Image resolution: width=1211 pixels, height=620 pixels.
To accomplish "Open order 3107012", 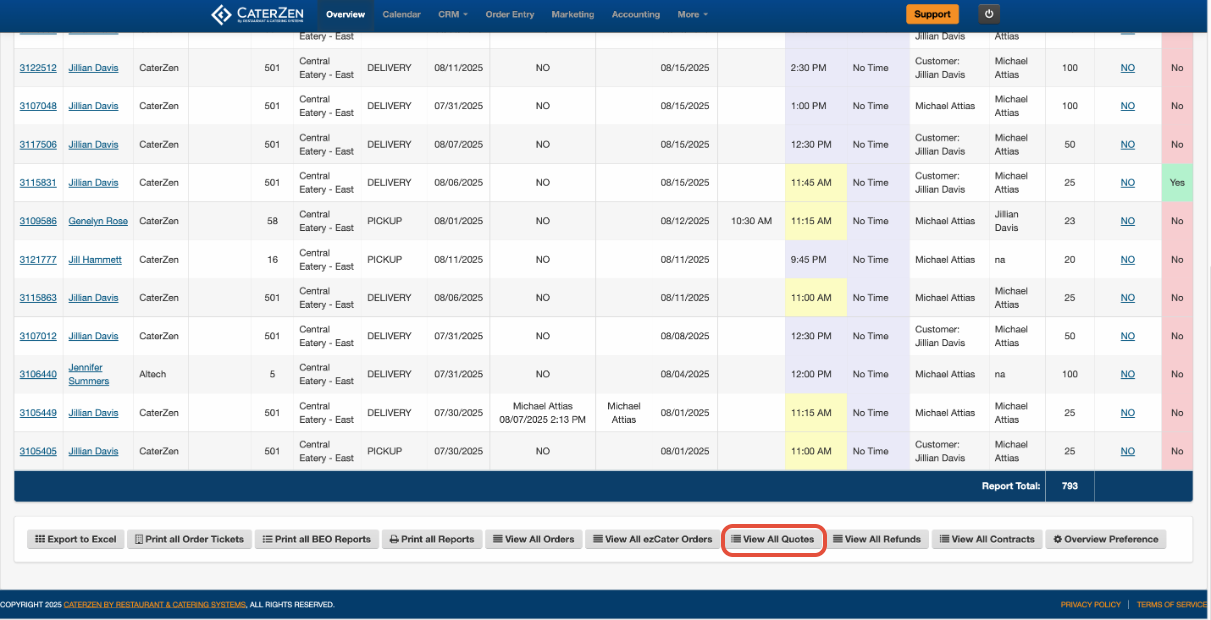I will (x=38, y=336).
